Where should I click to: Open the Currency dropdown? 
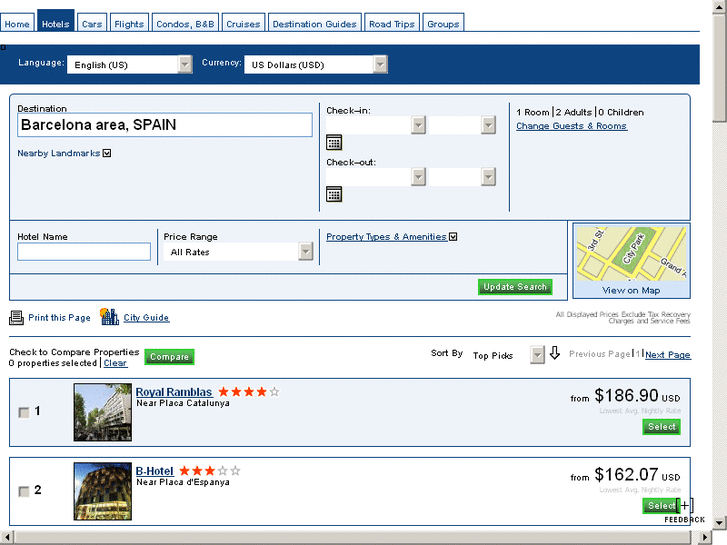click(x=316, y=64)
